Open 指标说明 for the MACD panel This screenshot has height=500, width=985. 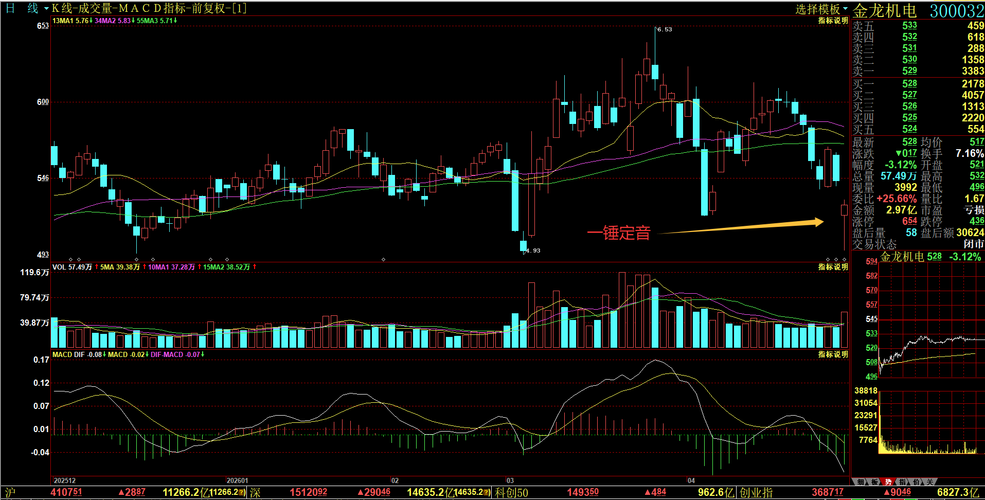[833, 355]
